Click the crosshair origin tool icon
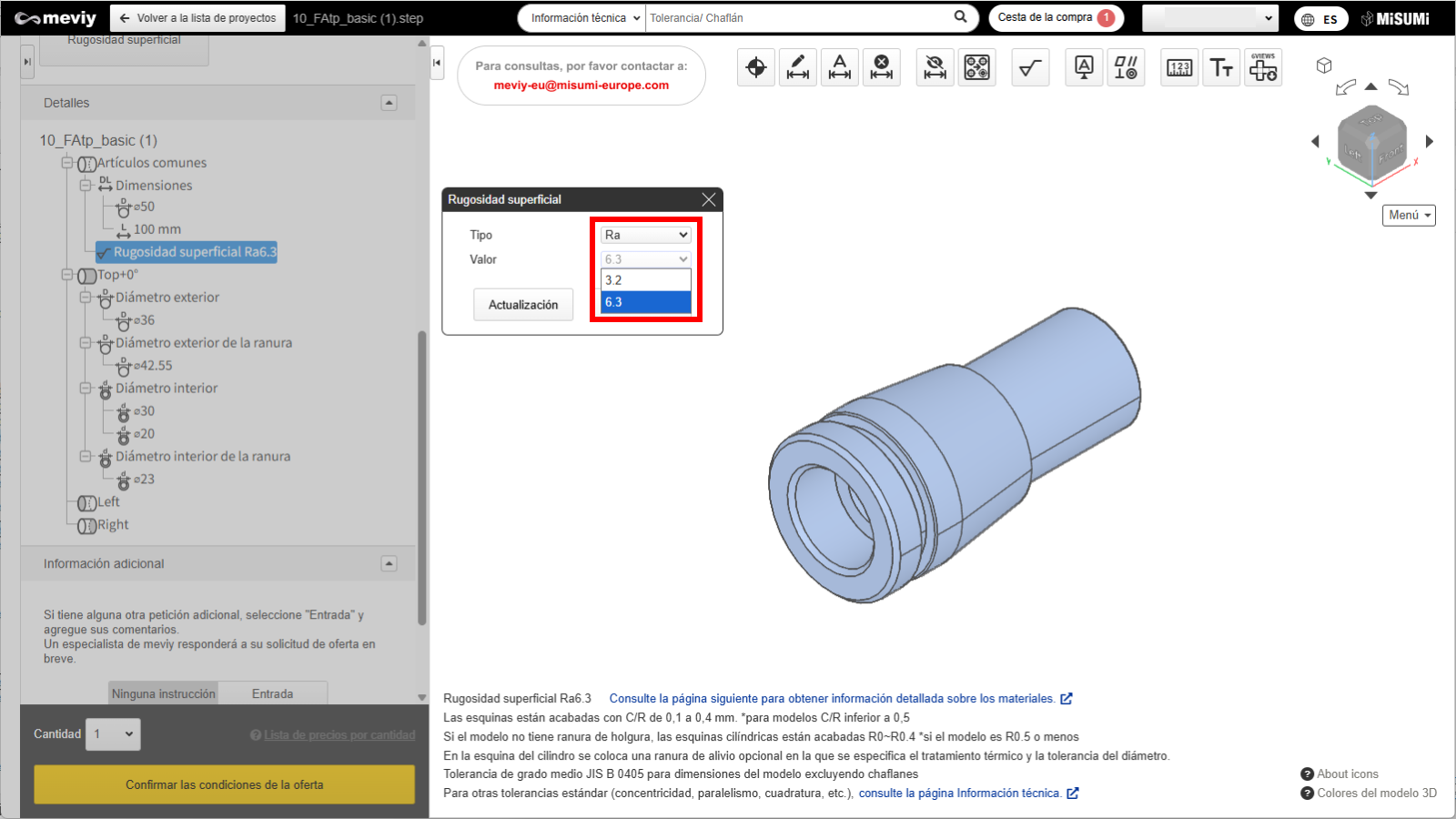Image resolution: width=1456 pixels, height=819 pixels. coord(756,67)
